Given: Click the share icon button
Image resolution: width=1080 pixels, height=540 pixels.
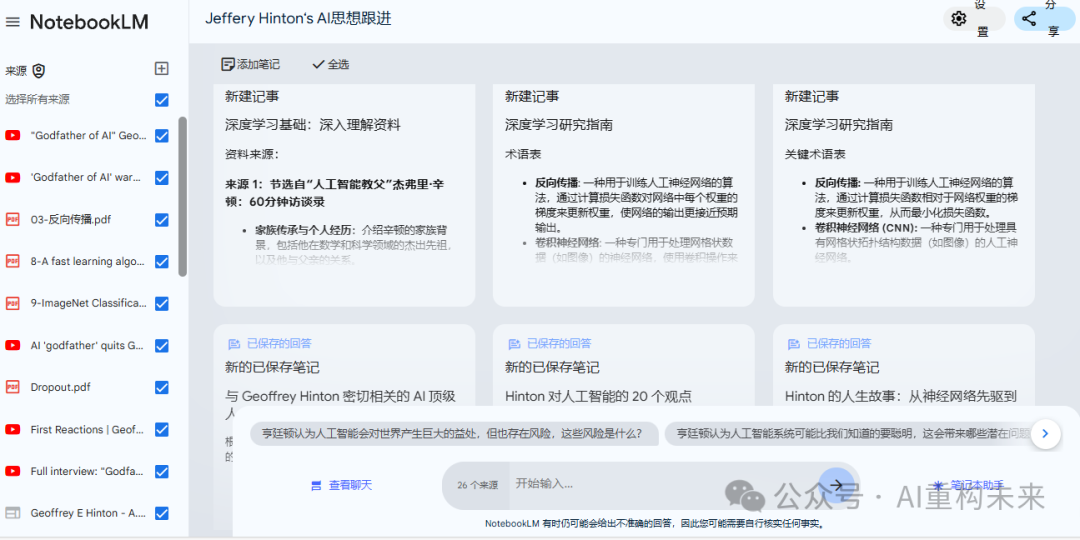Looking at the screenshot, I should click(x=1029, y=19).
